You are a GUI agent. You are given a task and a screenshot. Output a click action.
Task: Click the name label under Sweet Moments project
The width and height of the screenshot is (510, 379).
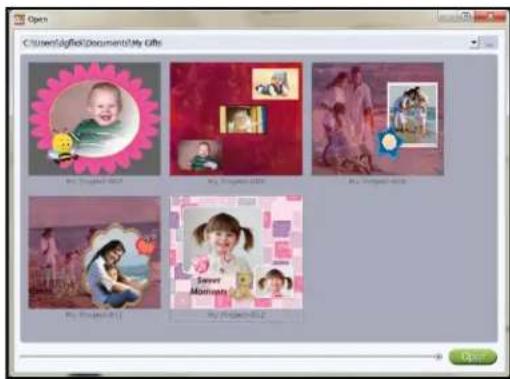[236, 315]
